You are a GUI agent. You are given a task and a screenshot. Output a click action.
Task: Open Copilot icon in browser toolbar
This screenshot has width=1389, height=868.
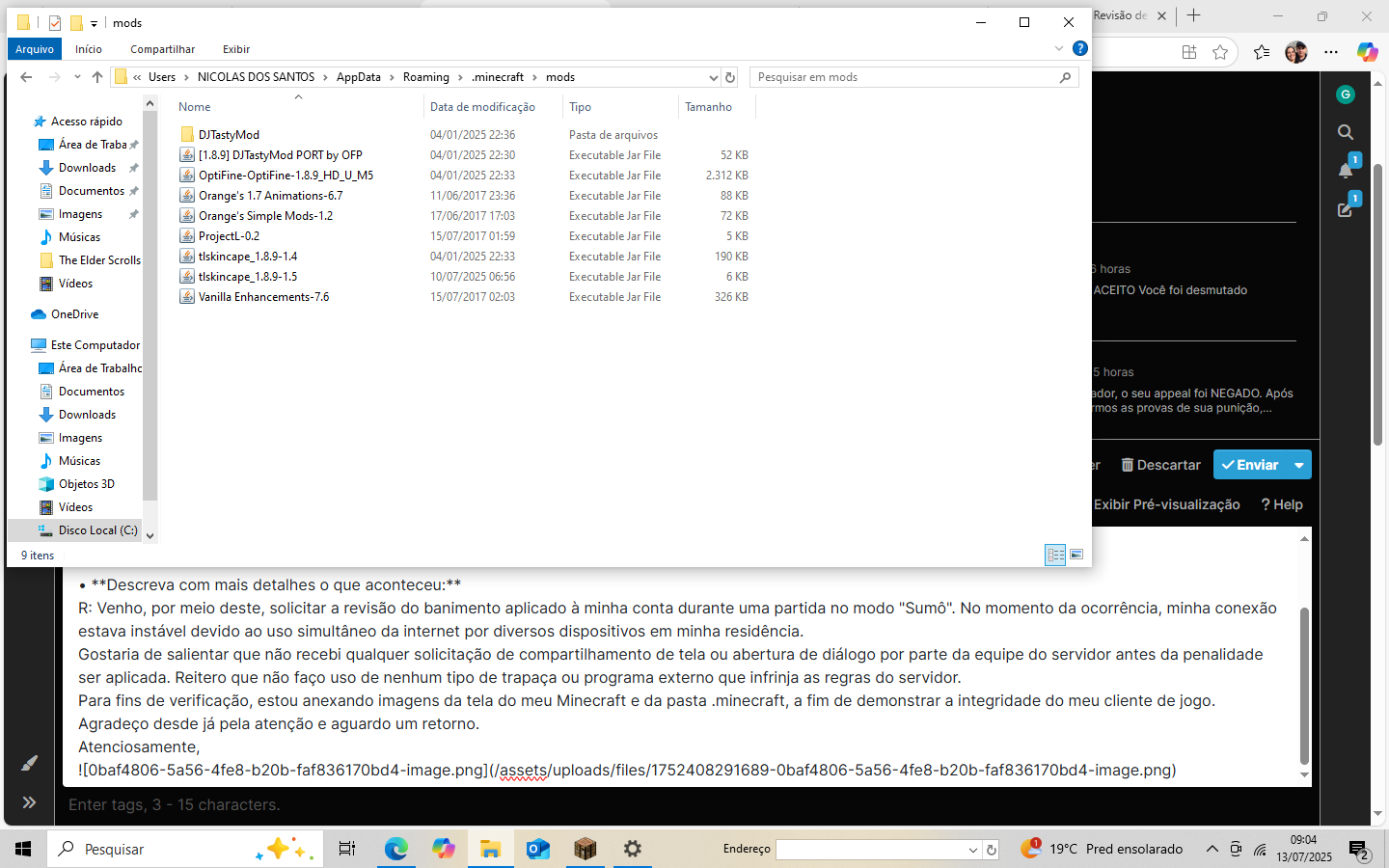(x=1367, y=52)
